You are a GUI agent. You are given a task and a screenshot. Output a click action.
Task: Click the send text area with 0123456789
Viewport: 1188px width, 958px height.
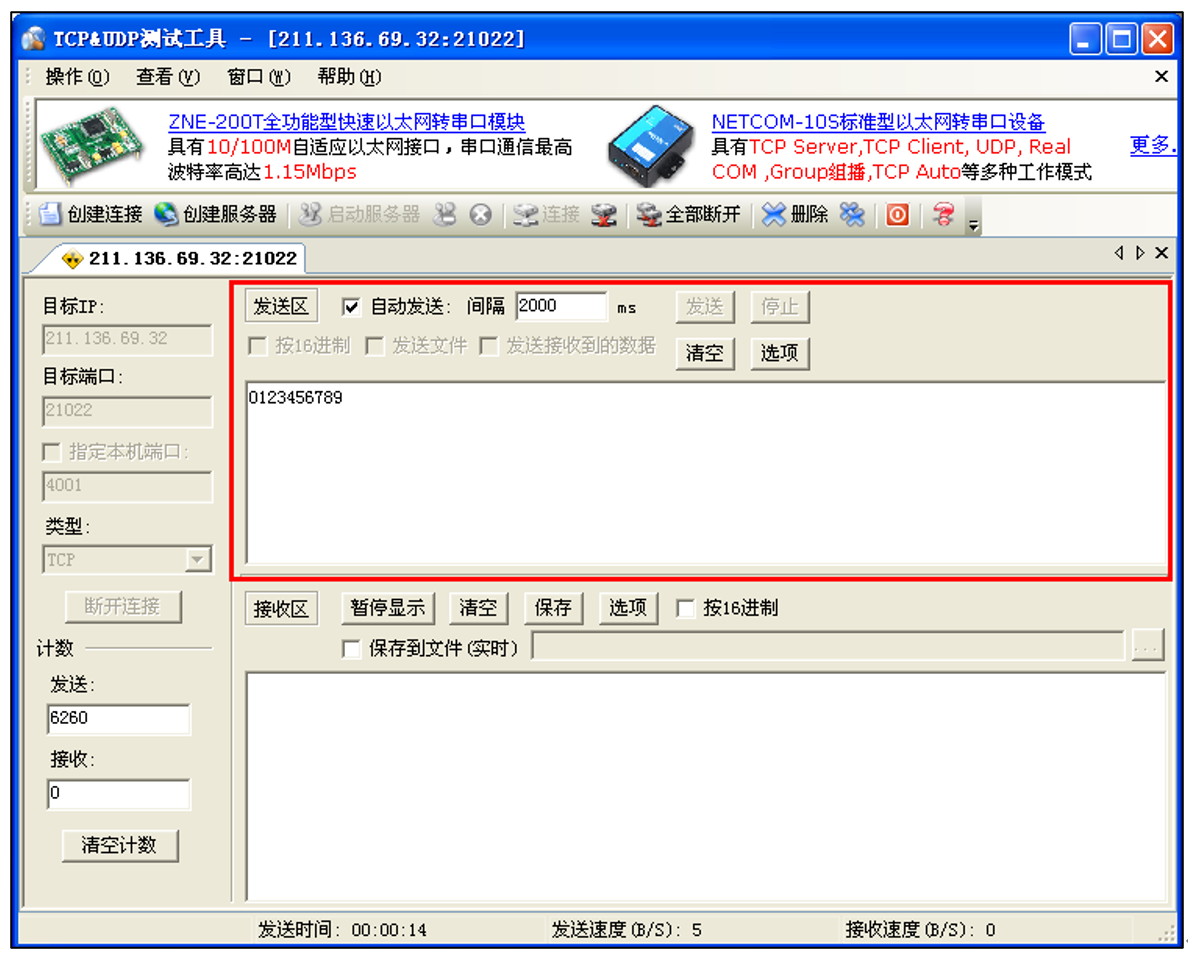[x=705, y=473]
